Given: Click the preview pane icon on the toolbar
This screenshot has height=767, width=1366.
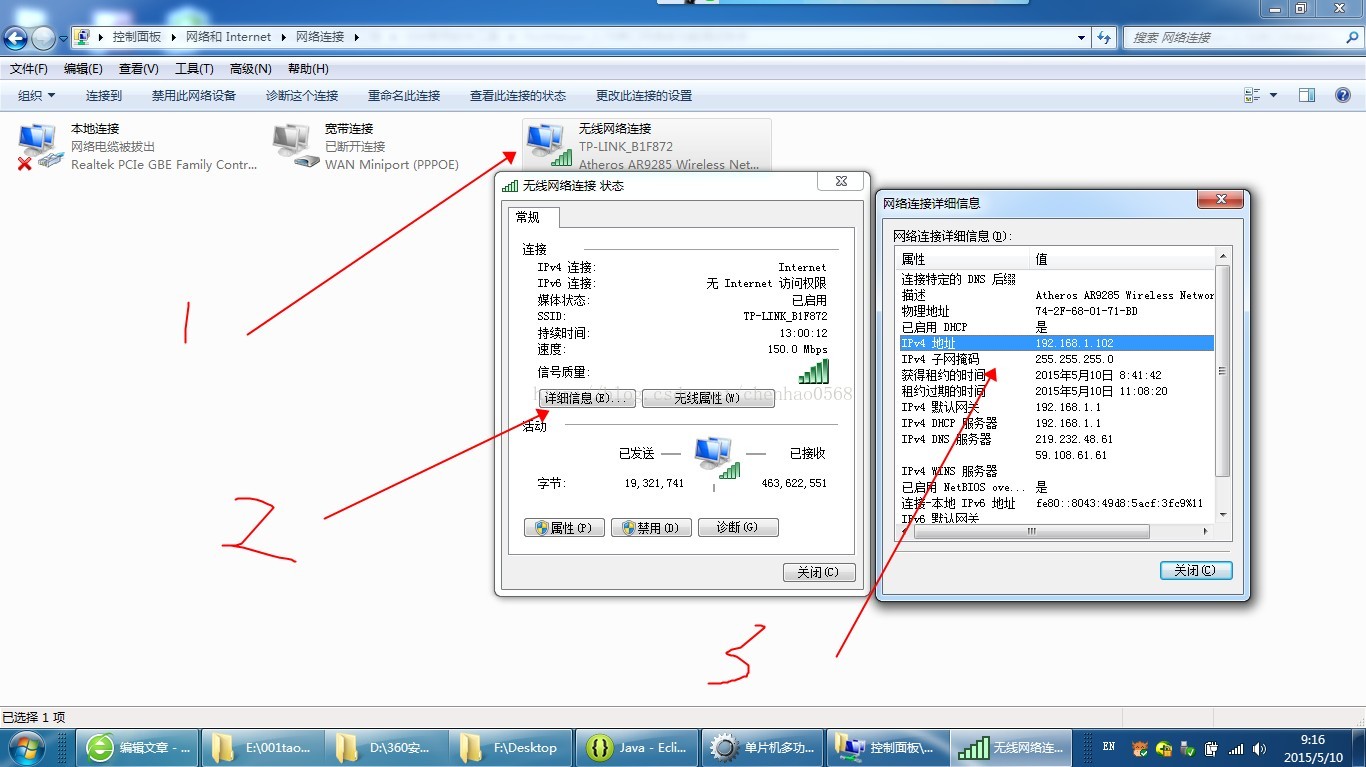Looking at the screenshot, I should point(1307,95).
